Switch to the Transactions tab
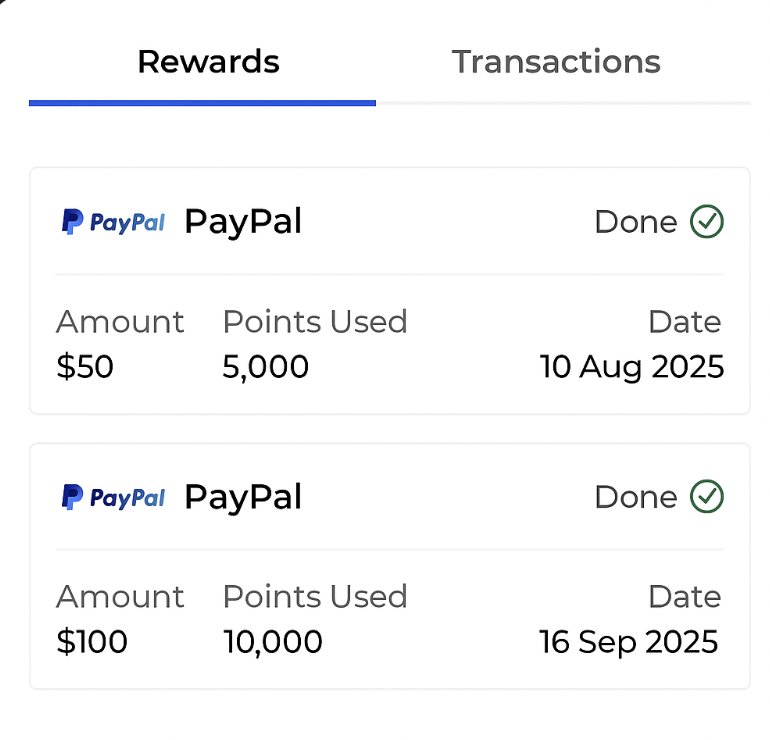 point(556,62)
